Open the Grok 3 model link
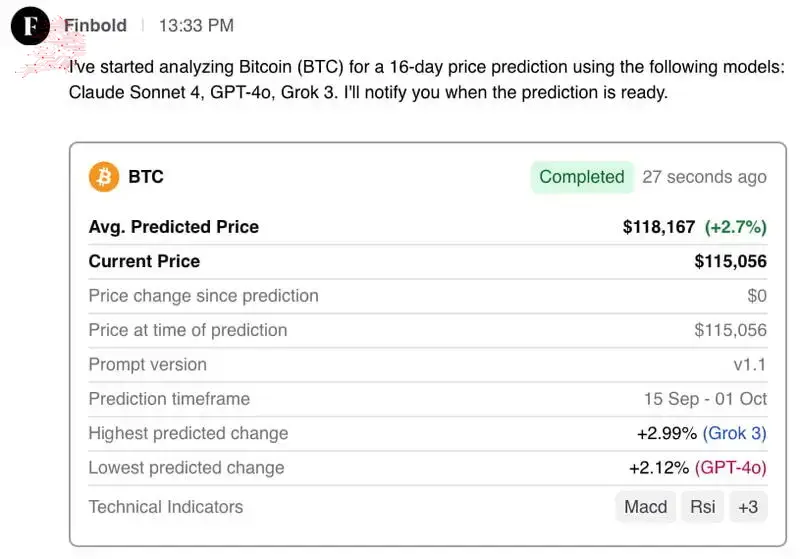Screen dimensions: 800x559 (x=735, y=434)
